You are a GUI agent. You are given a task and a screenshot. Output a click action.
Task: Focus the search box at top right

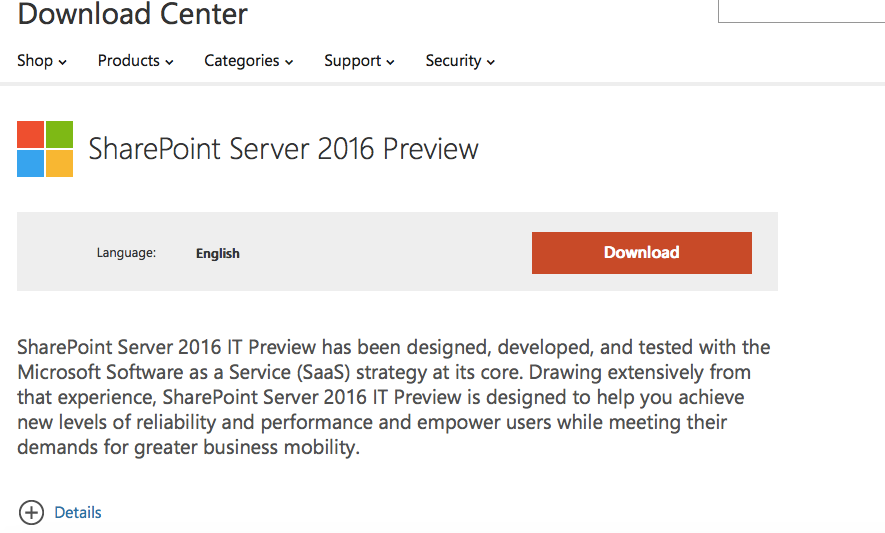point(801,11)
